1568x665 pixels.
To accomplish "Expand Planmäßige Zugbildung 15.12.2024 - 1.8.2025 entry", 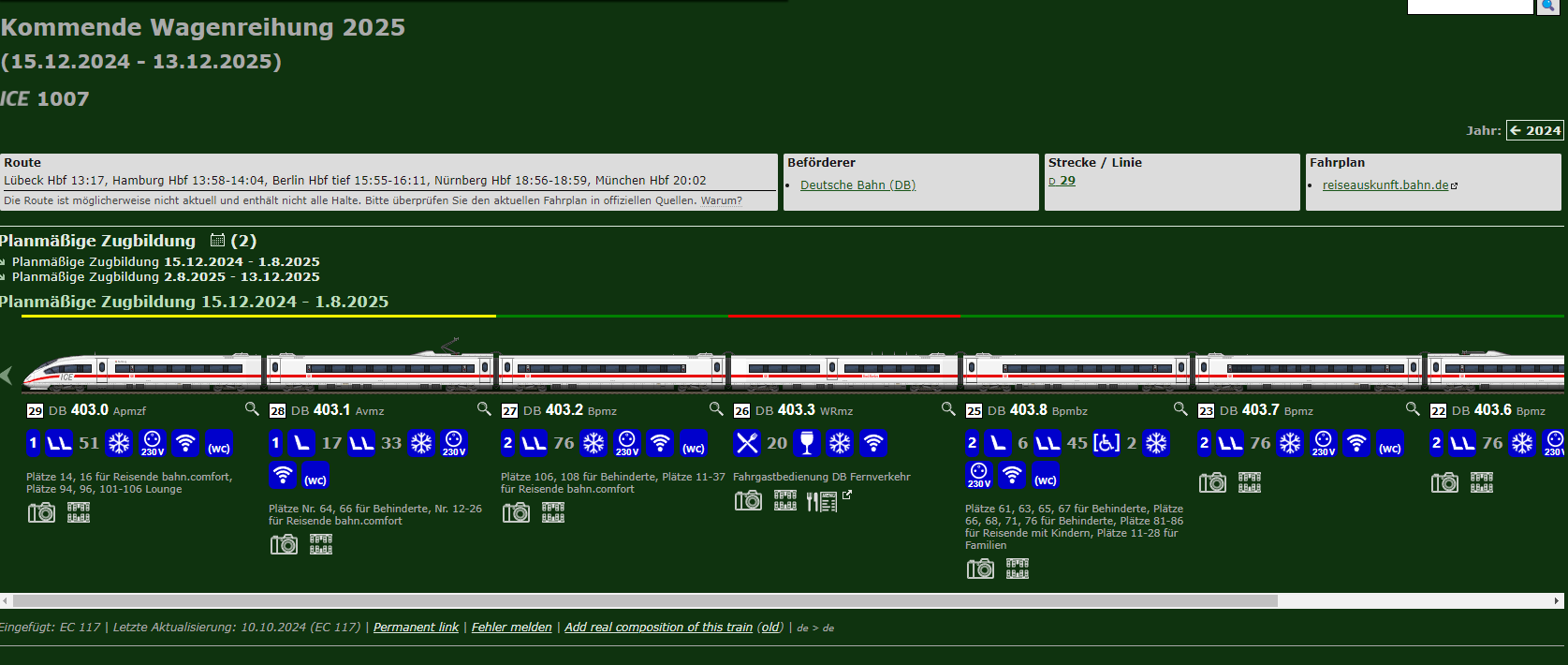I will (x=166, y=262).
